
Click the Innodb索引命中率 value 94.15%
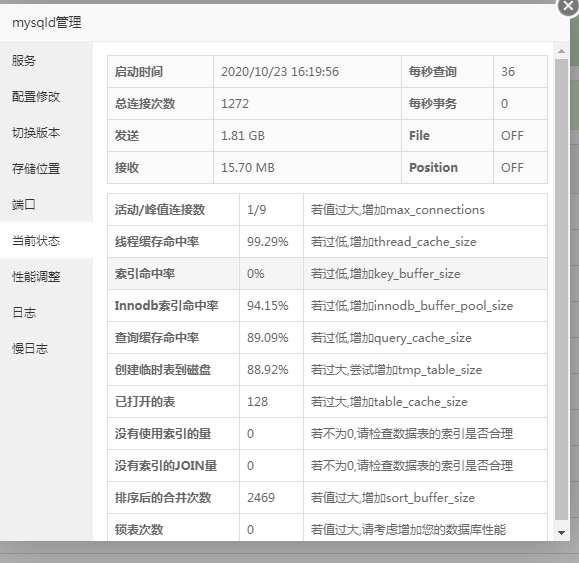267,306
